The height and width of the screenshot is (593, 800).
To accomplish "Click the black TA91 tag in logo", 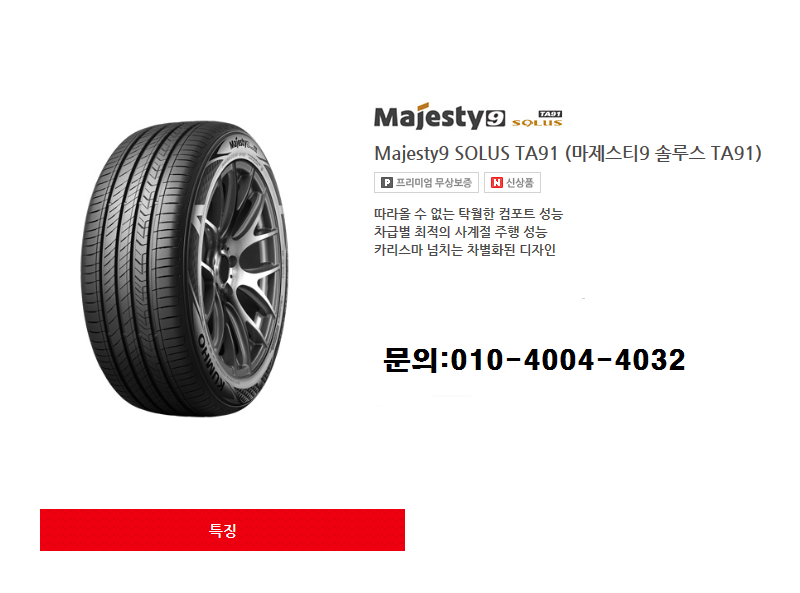I will (x=550, y=114).
